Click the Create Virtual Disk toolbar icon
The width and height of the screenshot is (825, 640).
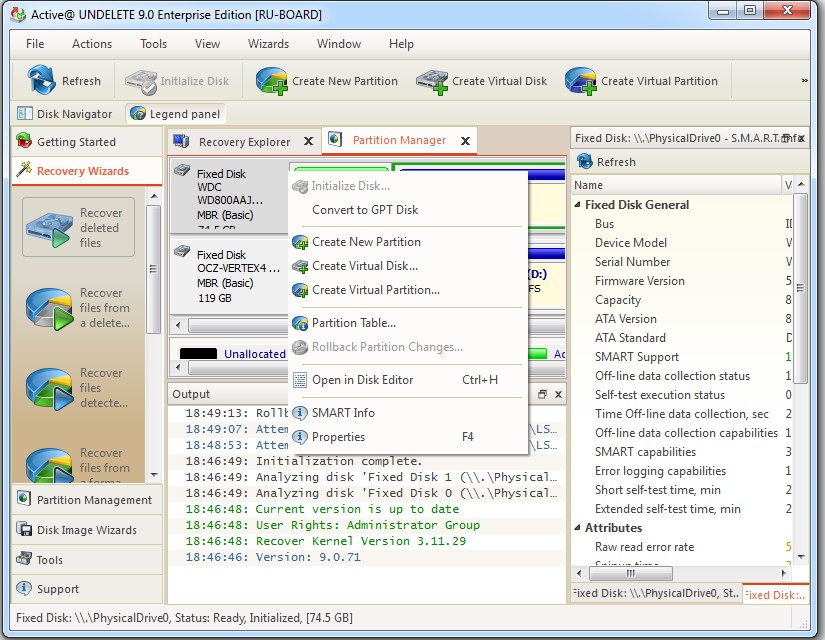pos(481,81)
